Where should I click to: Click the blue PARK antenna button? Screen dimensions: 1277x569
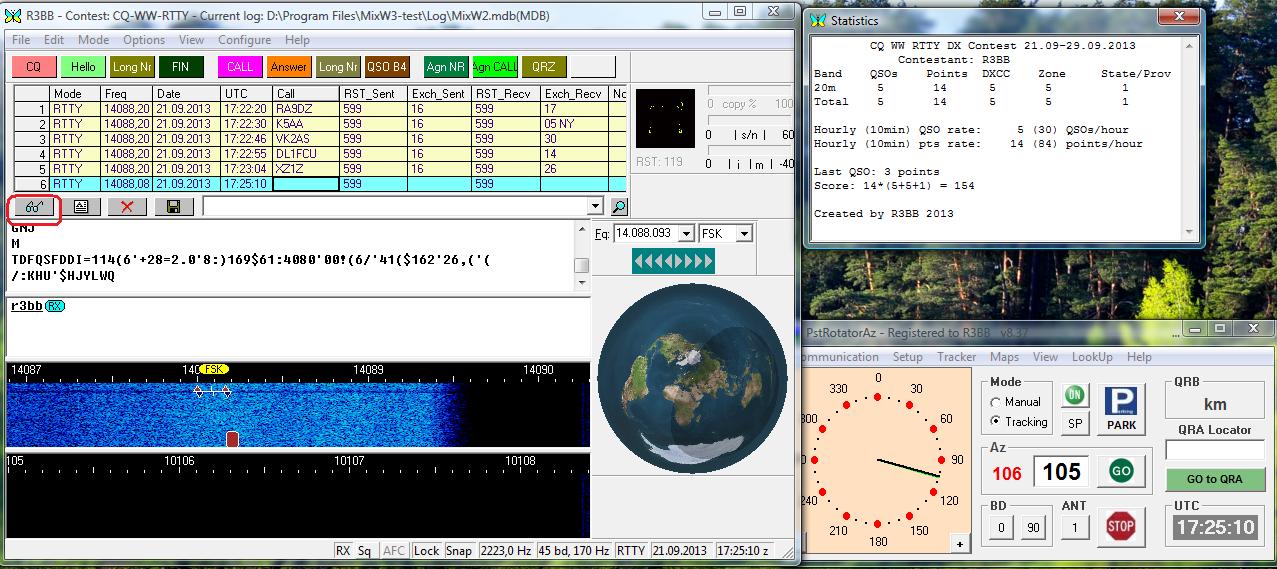click(1122, 408)
